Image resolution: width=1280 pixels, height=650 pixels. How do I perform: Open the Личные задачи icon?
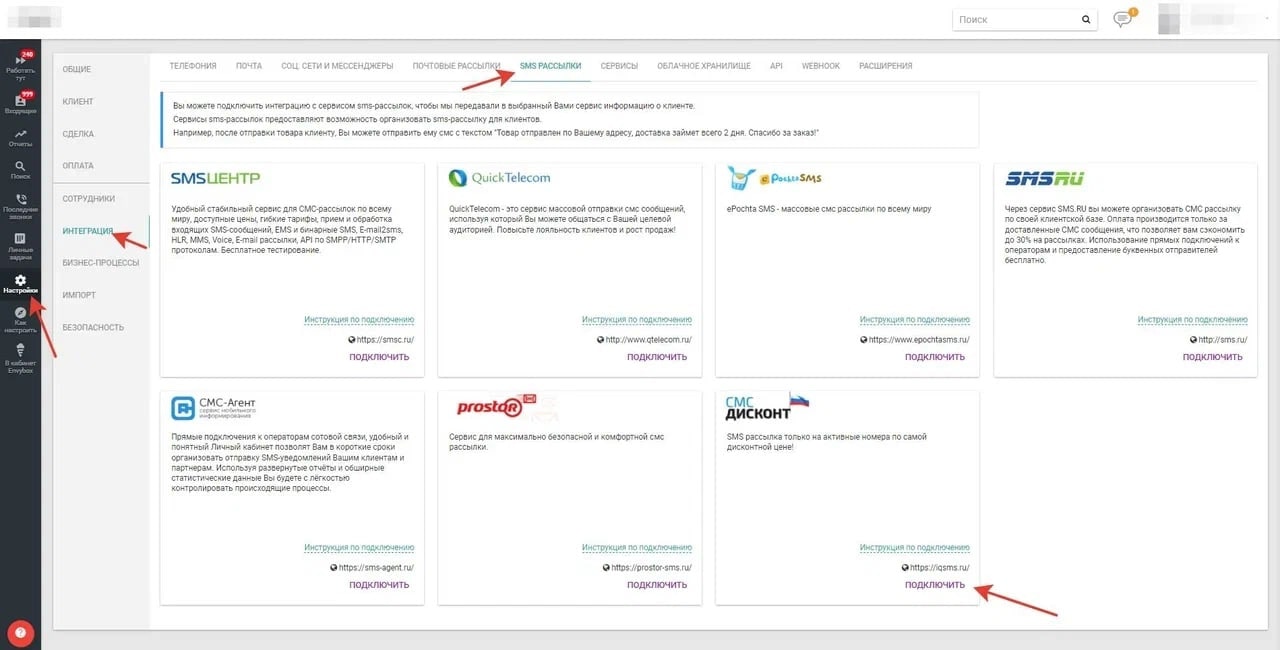point(20,245)
